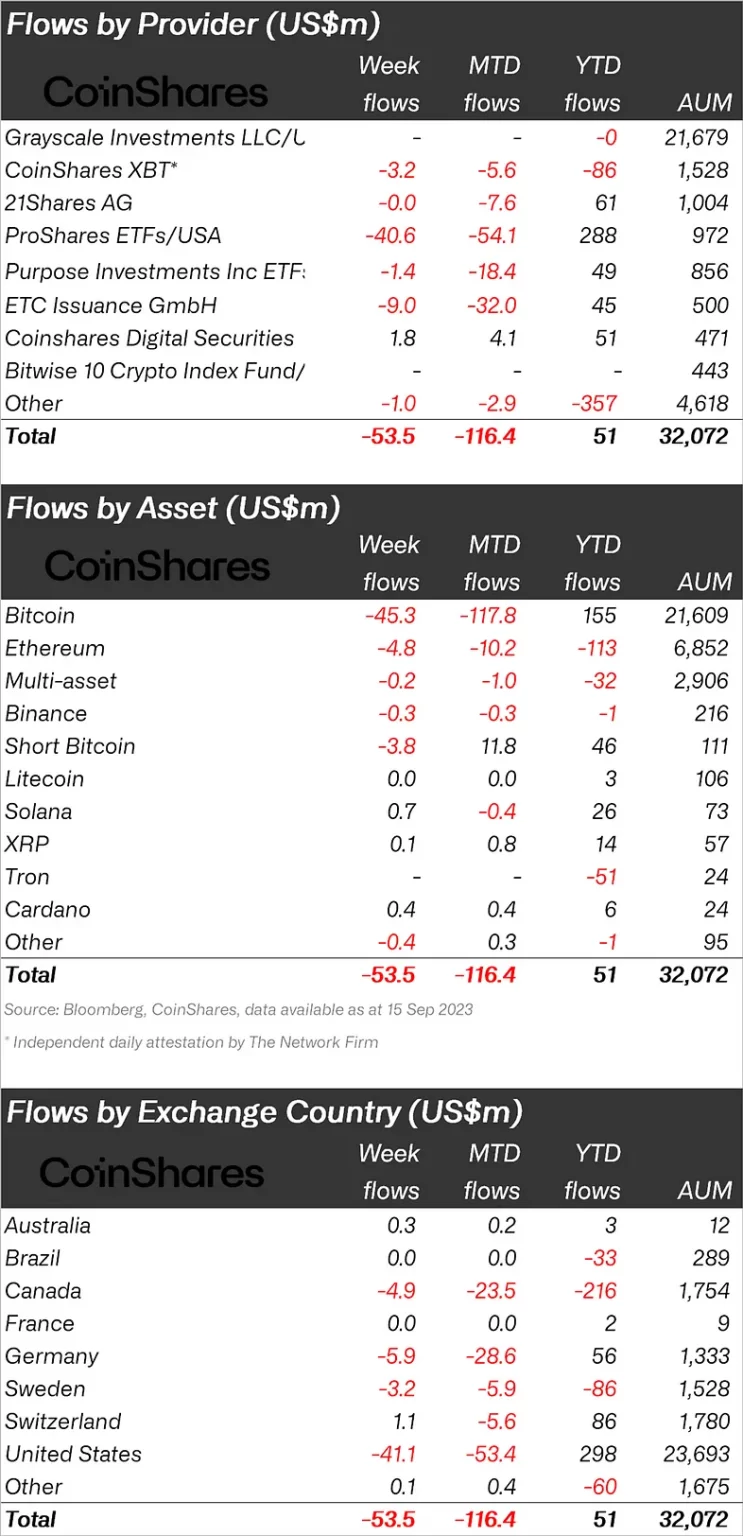The height and width of the screenshot is (1536, 743).
Task: Click the Solana asset row label
Action: tap(39, 812)
